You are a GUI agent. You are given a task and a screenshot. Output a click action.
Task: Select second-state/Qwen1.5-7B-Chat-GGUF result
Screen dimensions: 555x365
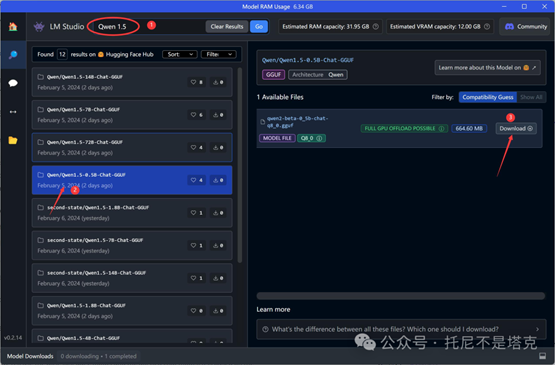pyautogui.click(x=132, y=245)
